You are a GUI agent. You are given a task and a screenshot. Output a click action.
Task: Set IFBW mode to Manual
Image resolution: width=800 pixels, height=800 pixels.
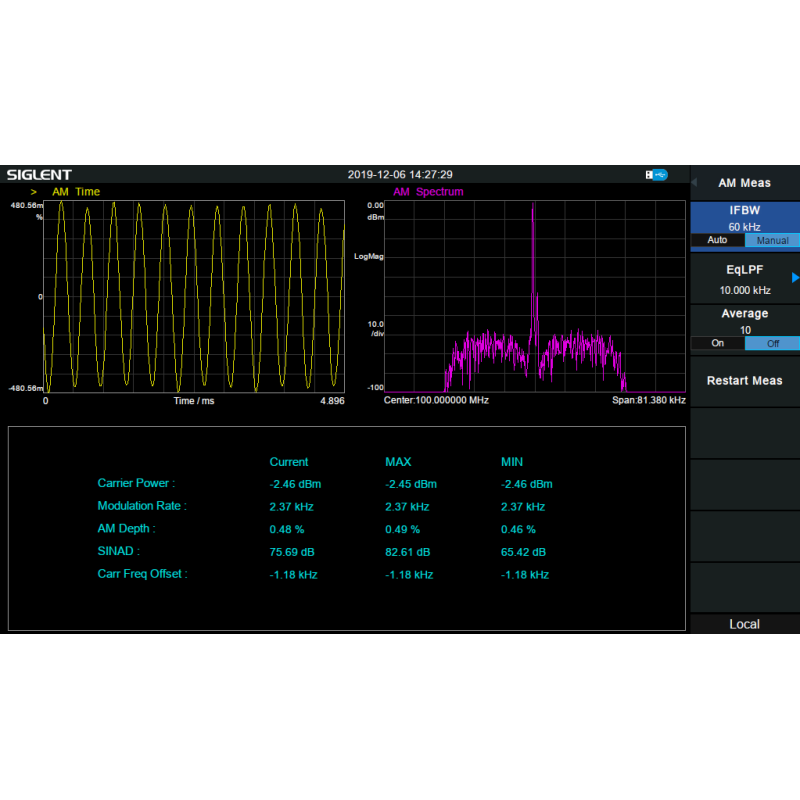[x=772, y=241]
